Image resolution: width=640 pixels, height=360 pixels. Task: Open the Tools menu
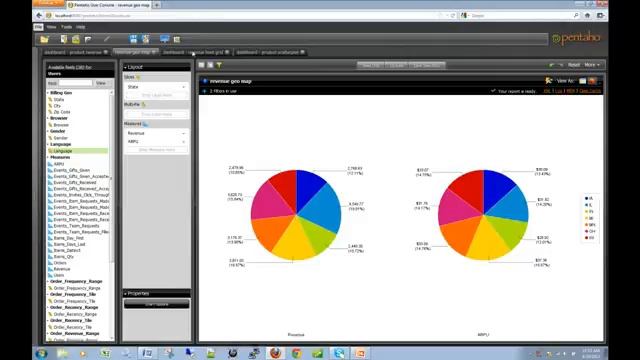[67, 27]
